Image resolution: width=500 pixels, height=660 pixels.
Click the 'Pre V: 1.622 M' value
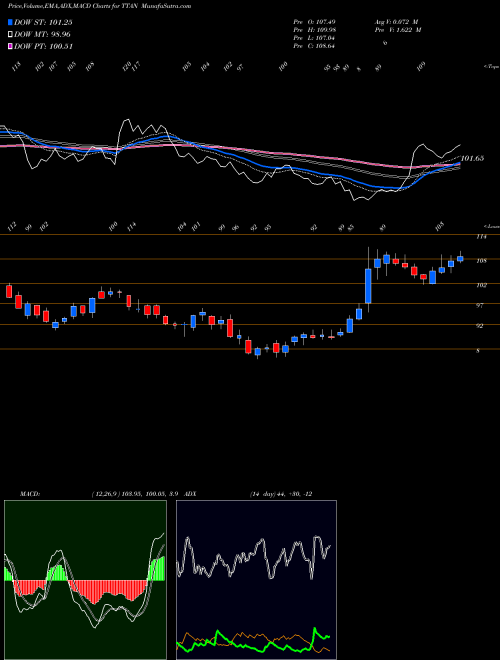point(398,30)
